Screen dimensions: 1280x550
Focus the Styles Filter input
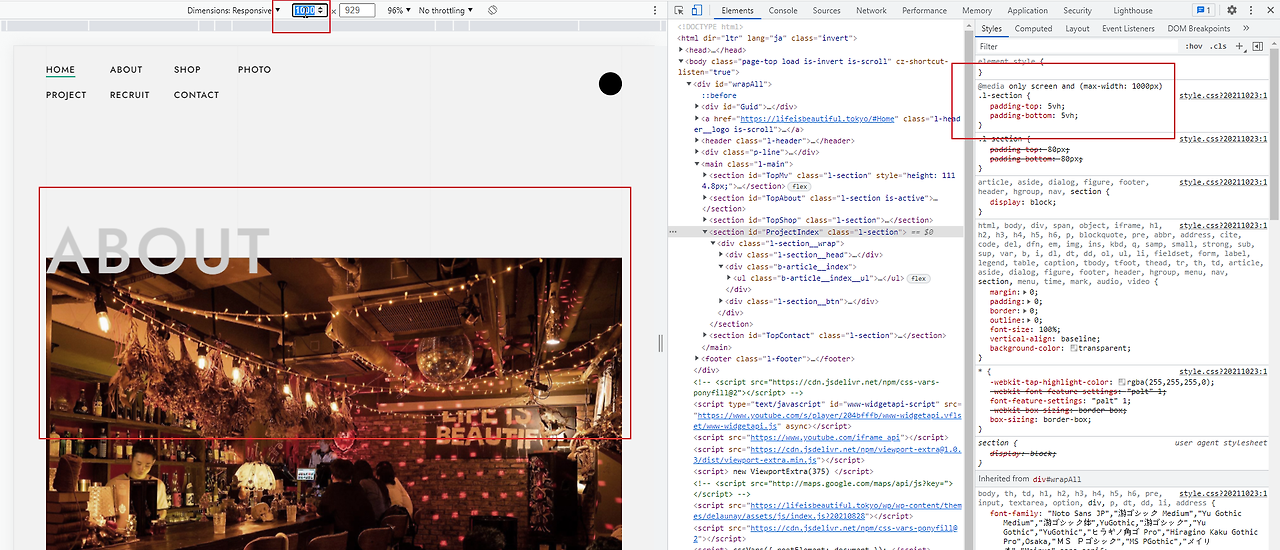(x=1078, y=46)
